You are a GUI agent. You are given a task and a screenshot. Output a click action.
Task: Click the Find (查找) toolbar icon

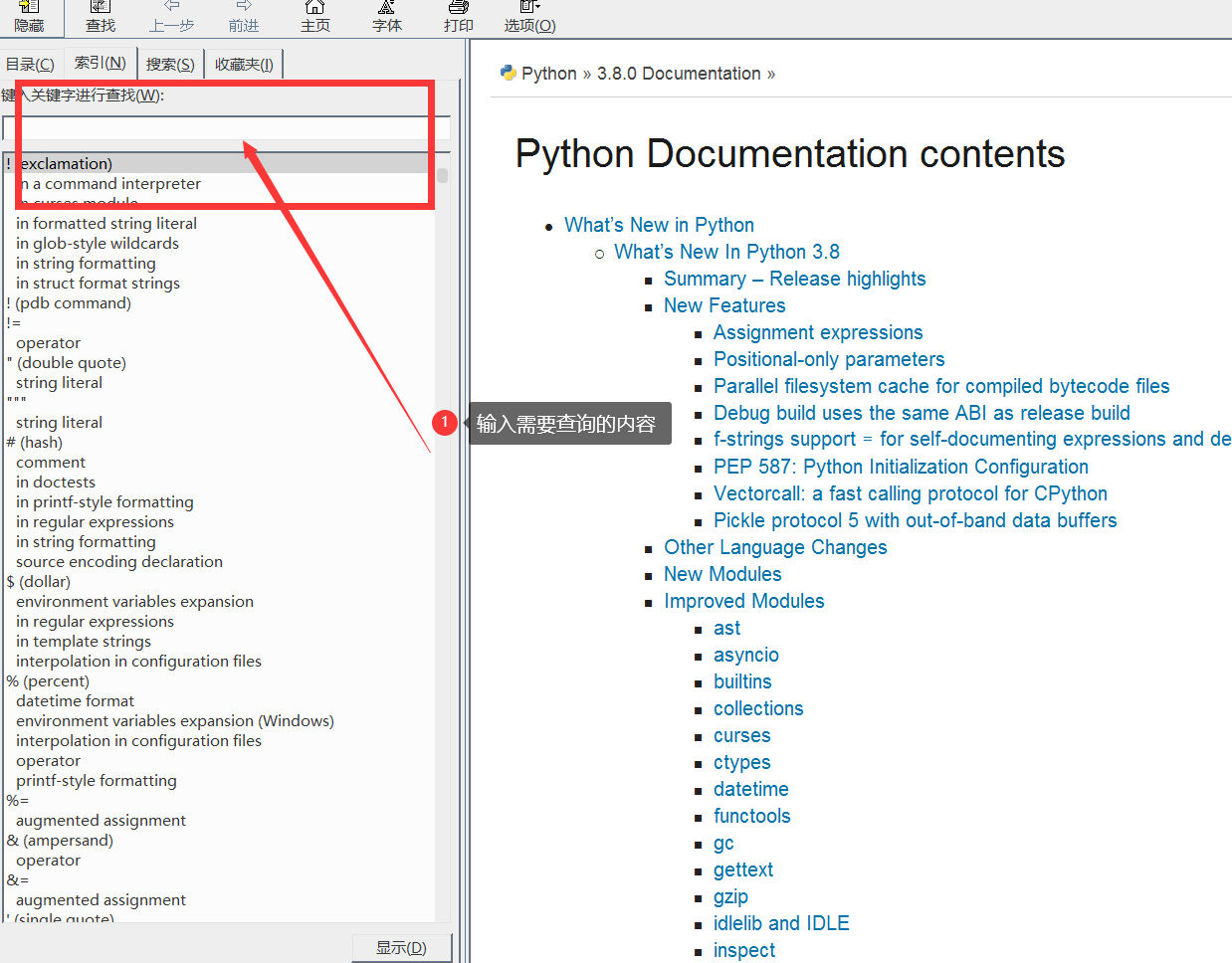pyautogui.click(x=101, y=16)
